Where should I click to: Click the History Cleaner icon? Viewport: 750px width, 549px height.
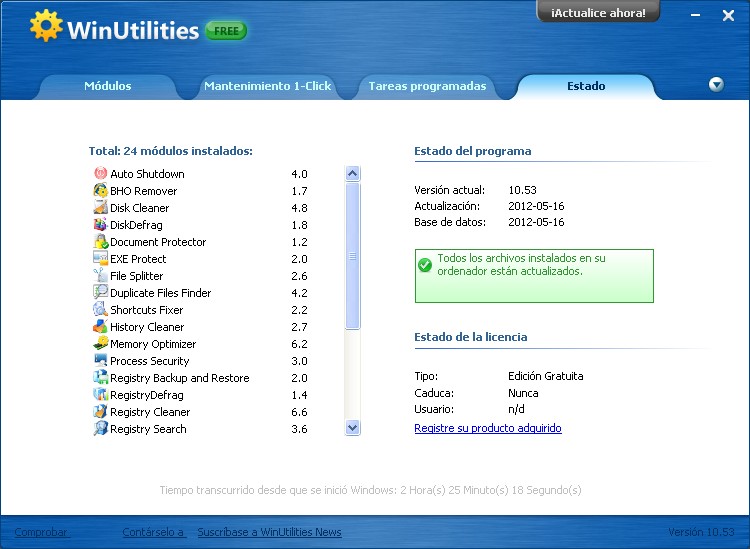coord(100,326)
